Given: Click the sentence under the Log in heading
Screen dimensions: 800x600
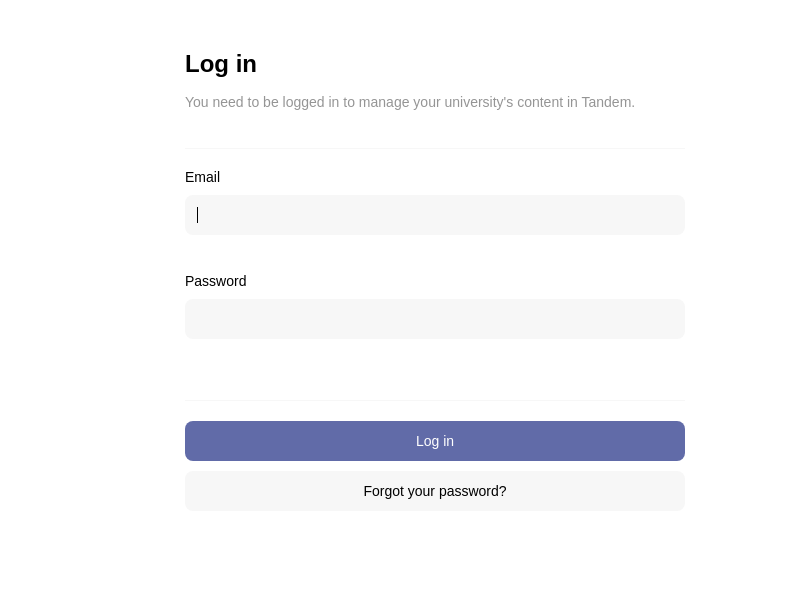Looking at the screenshot, I should tap(410, 102).
